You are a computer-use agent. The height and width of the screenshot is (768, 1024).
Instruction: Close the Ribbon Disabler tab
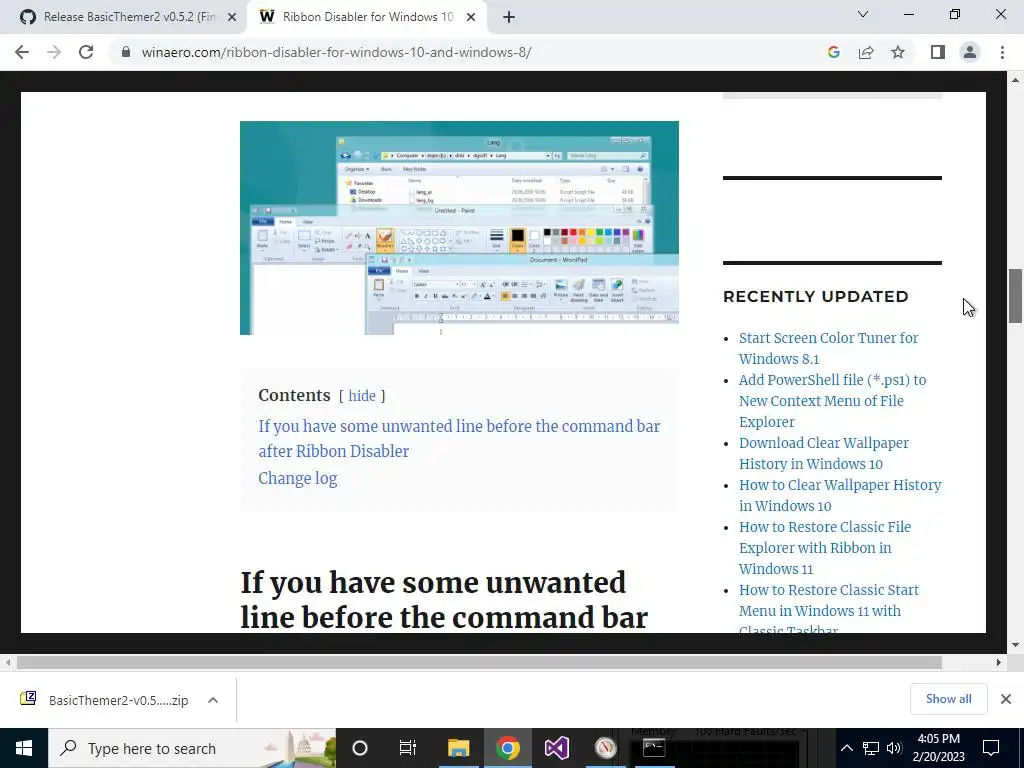(x=471, y=17)
